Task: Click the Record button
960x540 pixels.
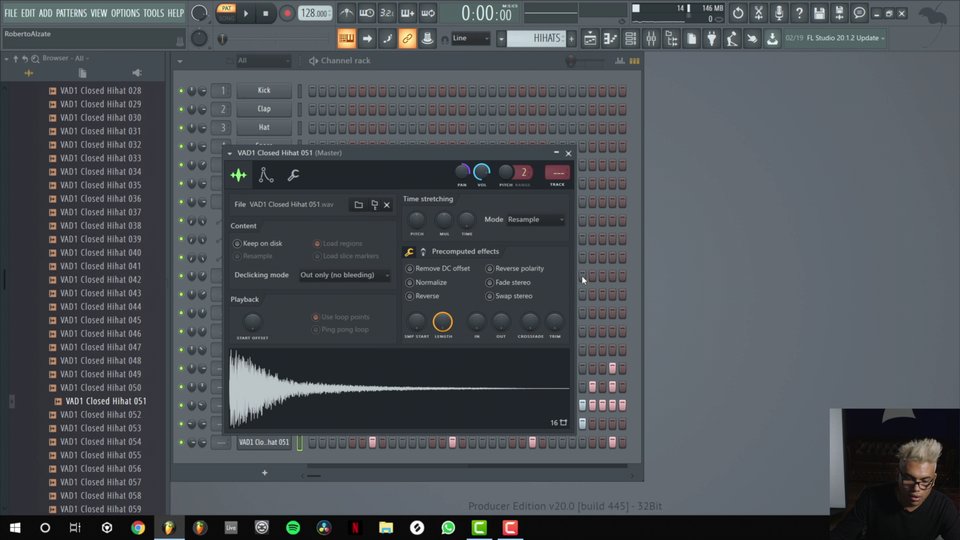Action: tap(287, 13)
